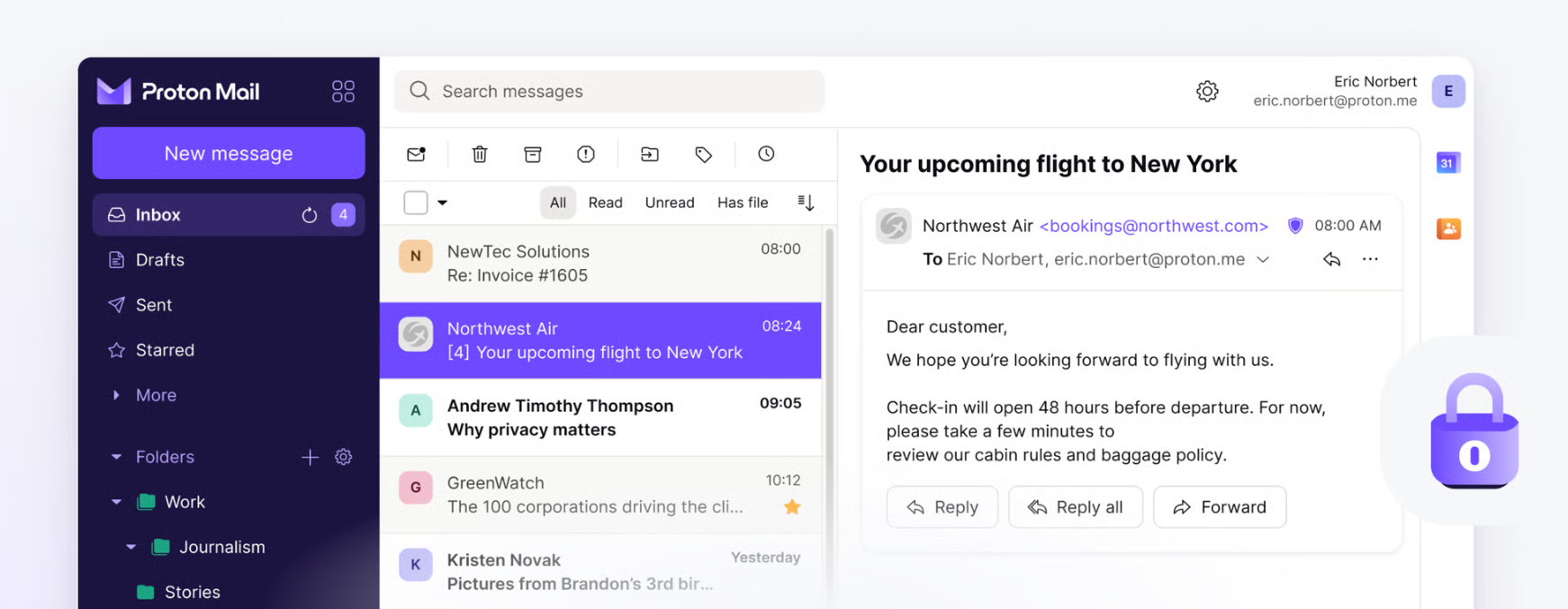Select Andrew Timothy Thompson email via avatar A
The width and height of the screenshot is (1568, 609).
tap(416, 411)
